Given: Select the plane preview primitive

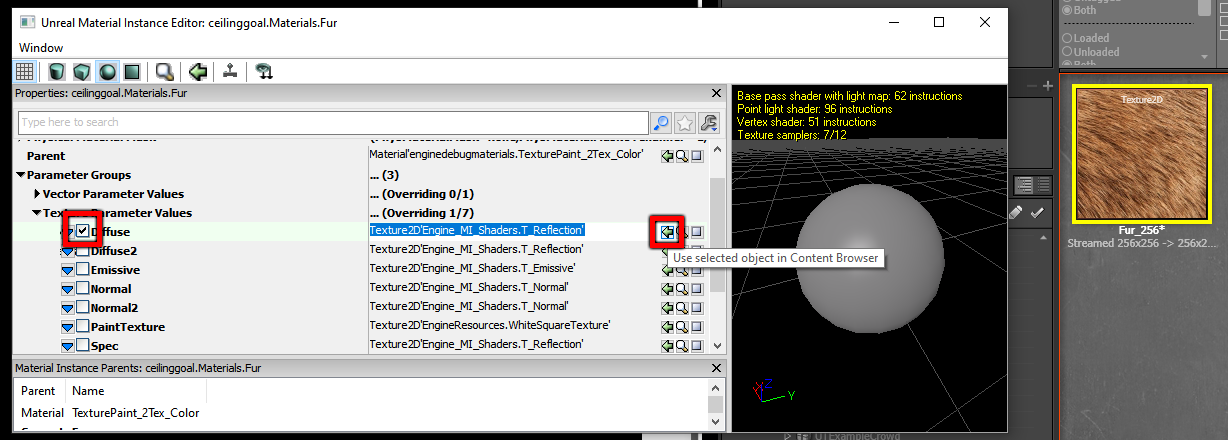Looking at the screenshot, I should coord(130,71).
